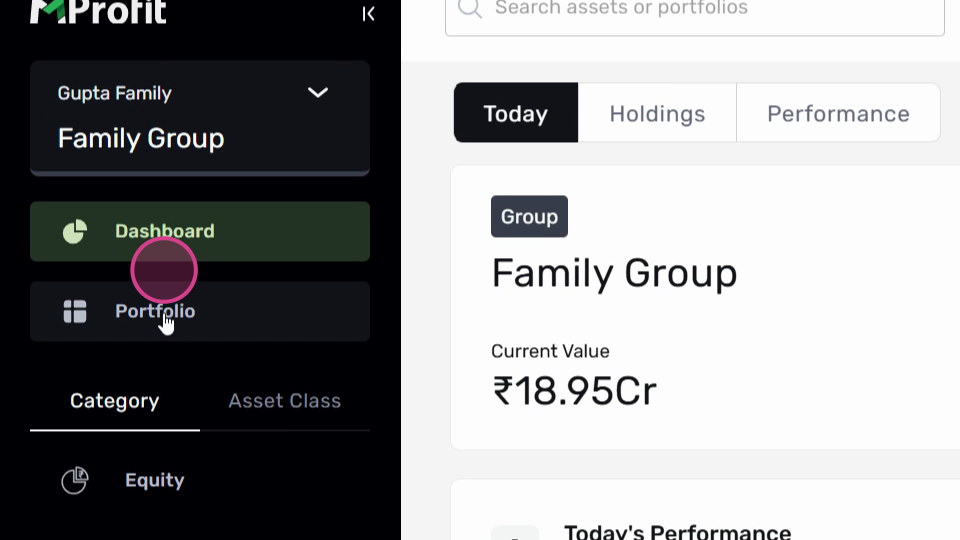This screenshot has width=960, height=540.
Task: Click the Search assets or portfolios field
Action: [x=694, y=13]
